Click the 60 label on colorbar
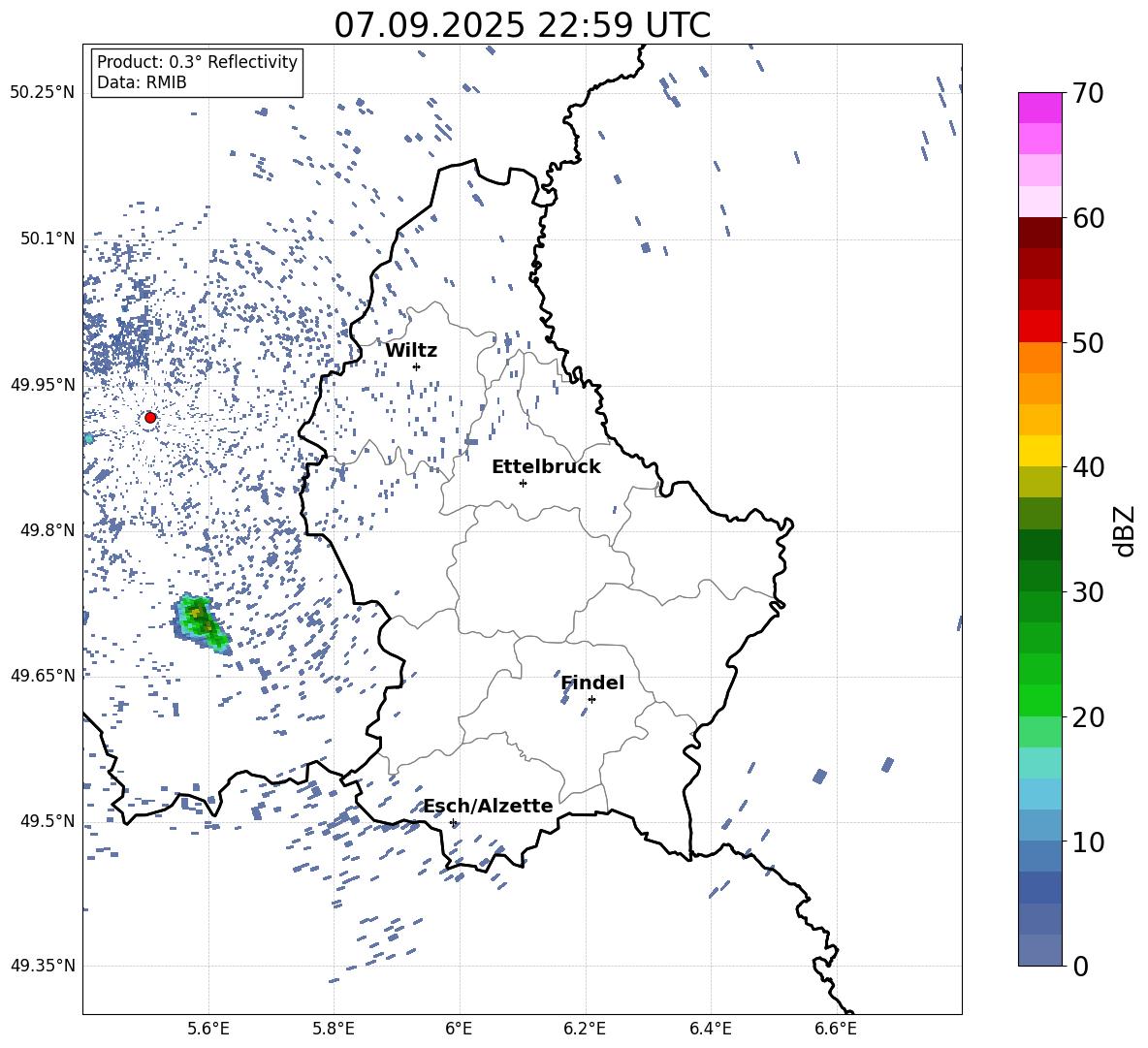Screen dimensions: 1148x1048 1088,218
